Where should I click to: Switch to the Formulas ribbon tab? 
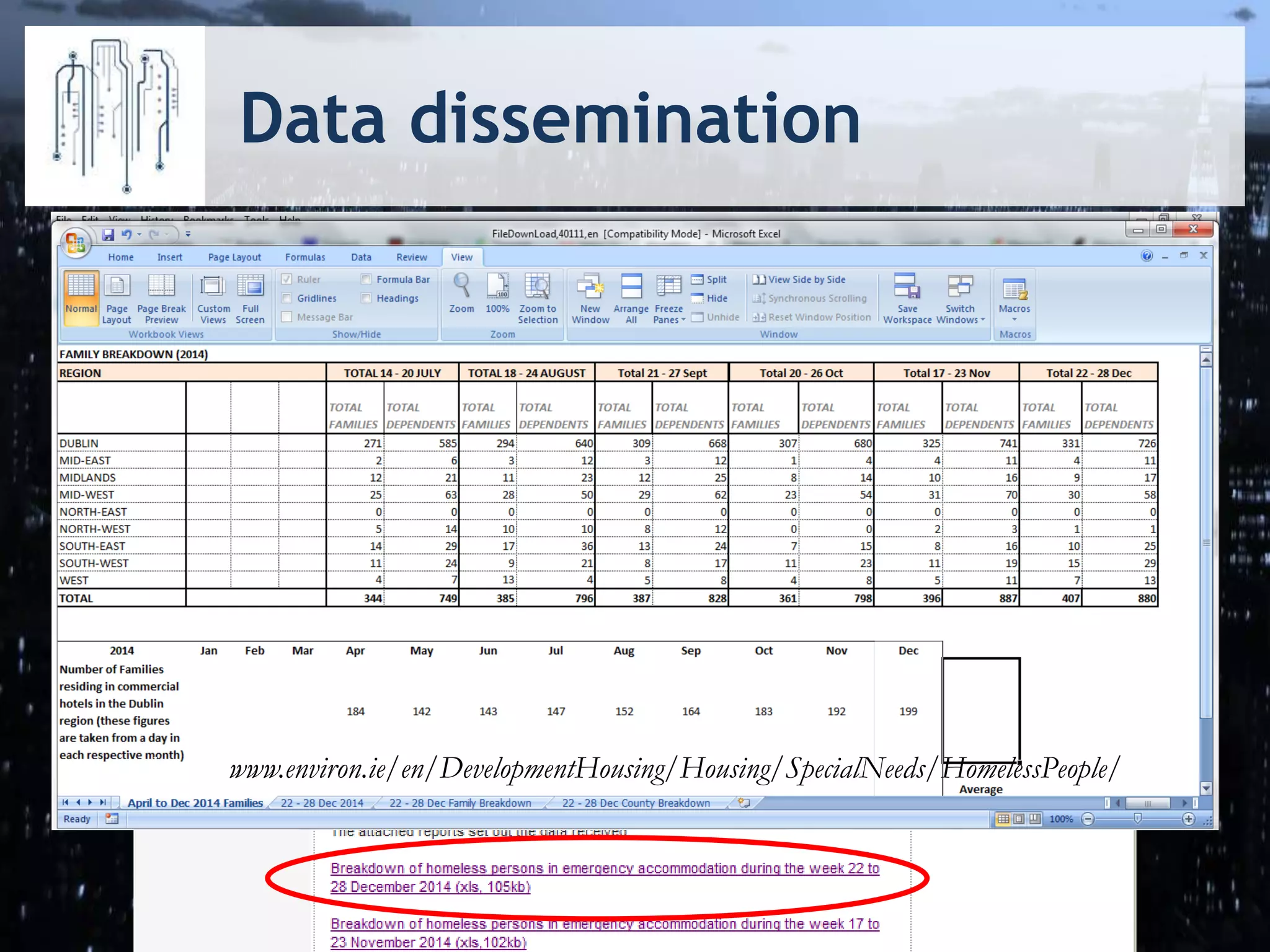pyautogui.click(x=304, y=257)
